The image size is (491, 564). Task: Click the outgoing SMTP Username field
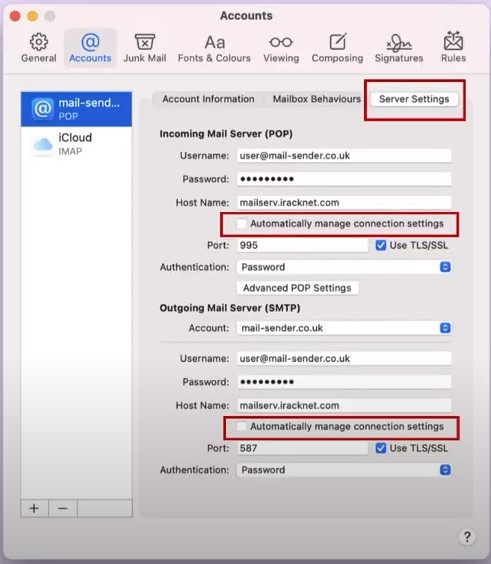pyautogui.click(x=344, y=359)
